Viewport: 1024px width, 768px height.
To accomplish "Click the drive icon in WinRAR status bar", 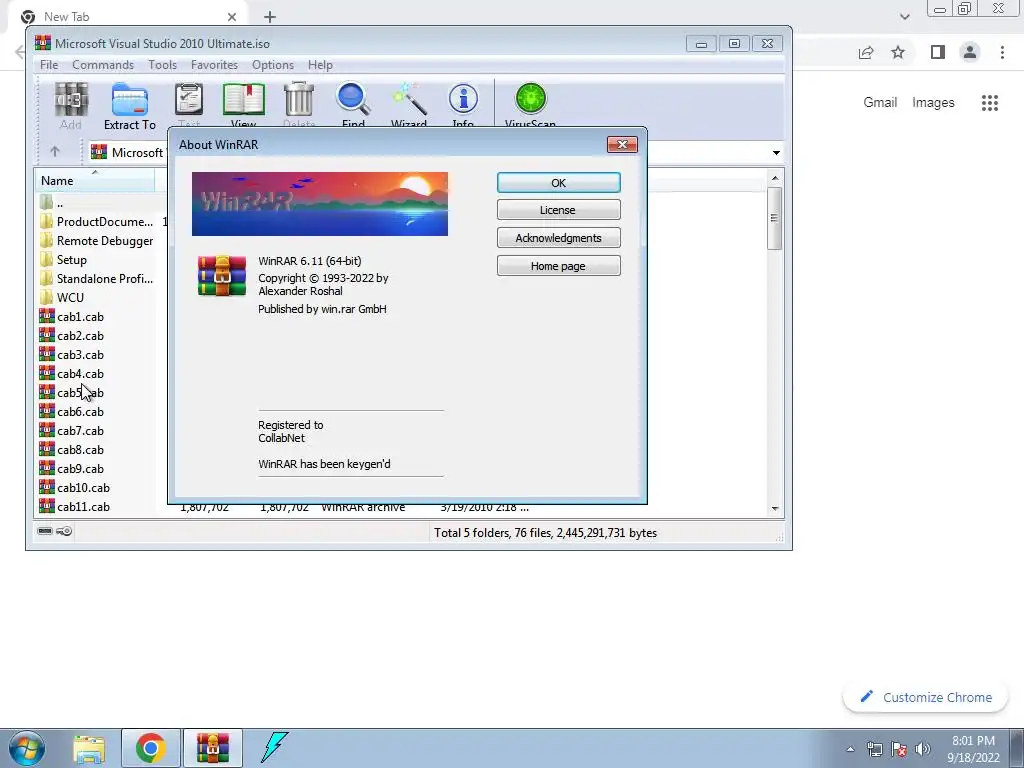I will [45, 531].
